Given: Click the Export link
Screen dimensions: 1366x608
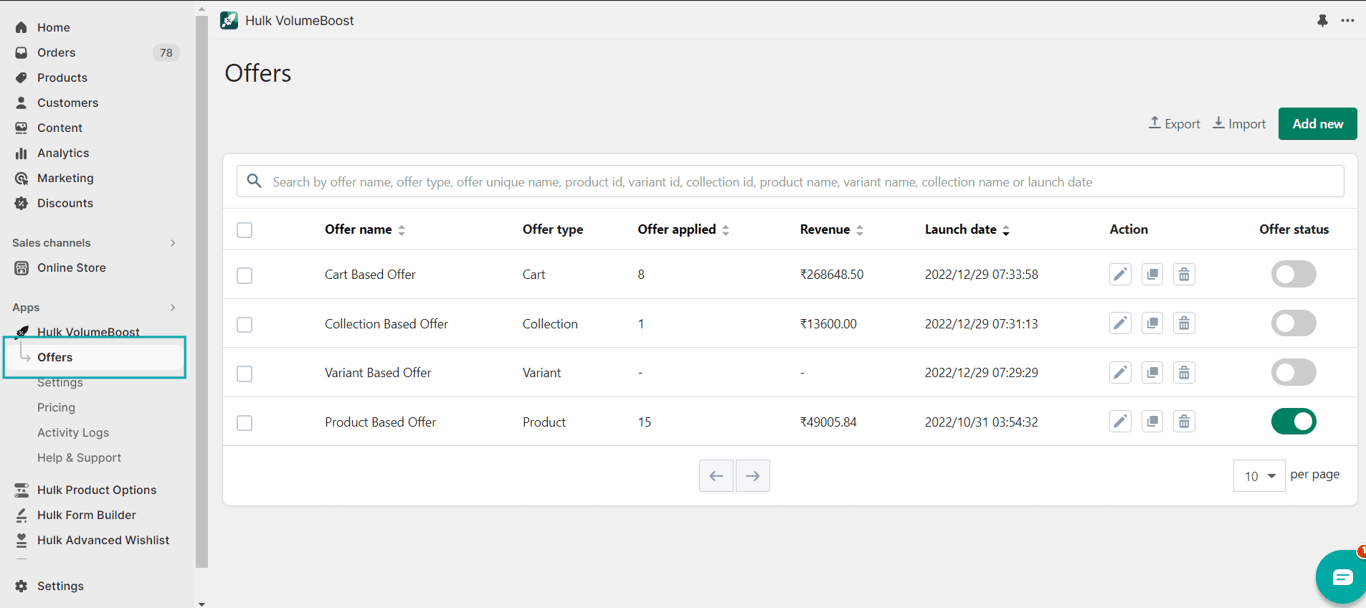Looking at the screenshot, I should point(1174,124).
